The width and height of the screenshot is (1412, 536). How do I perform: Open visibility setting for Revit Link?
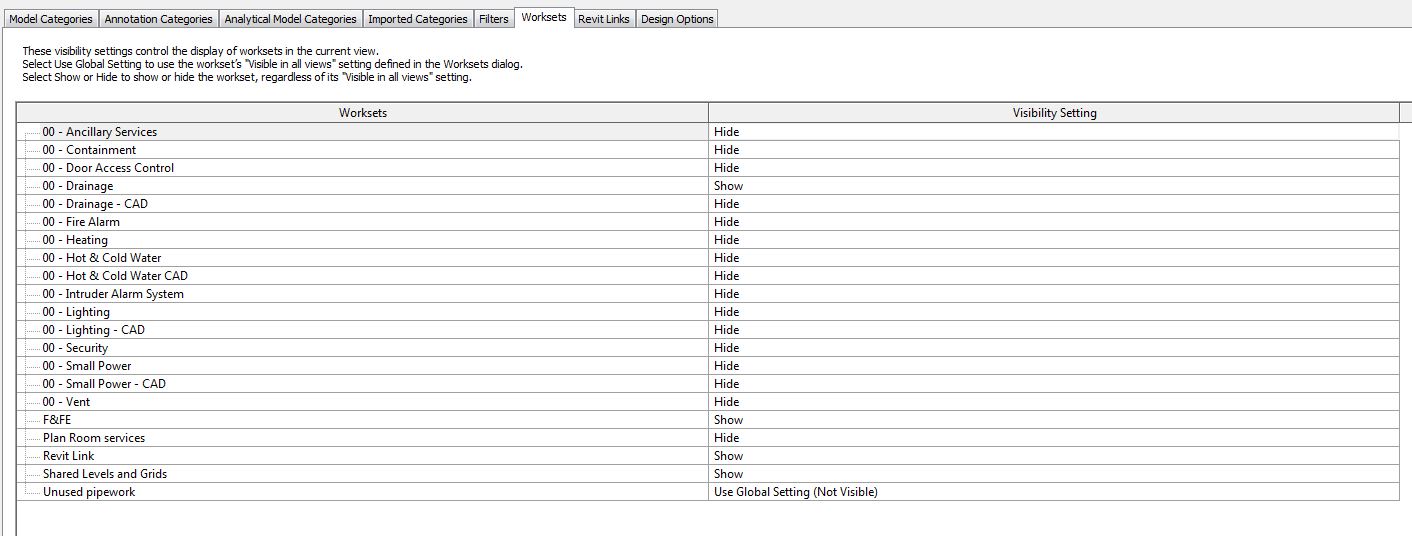(x=1053, y=456)
